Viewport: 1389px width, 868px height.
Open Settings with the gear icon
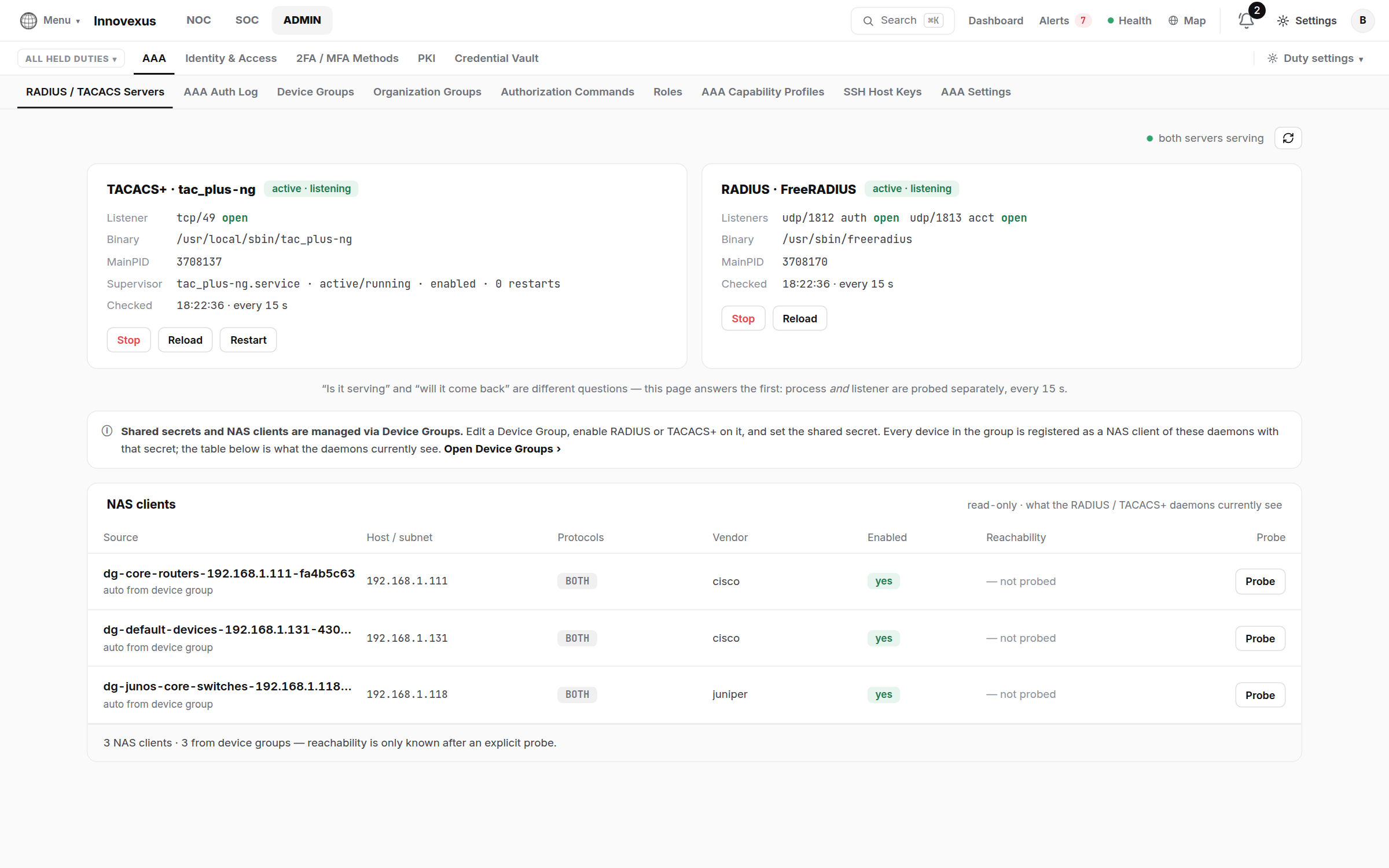1307,21
